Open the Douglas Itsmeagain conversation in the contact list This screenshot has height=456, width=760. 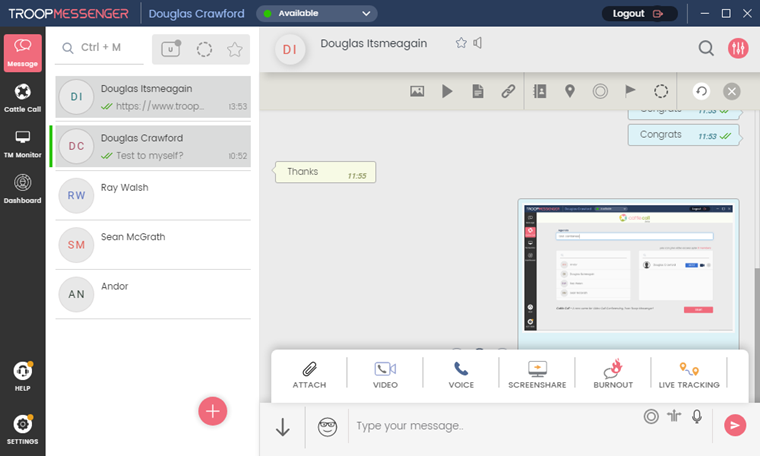(153, 97)
